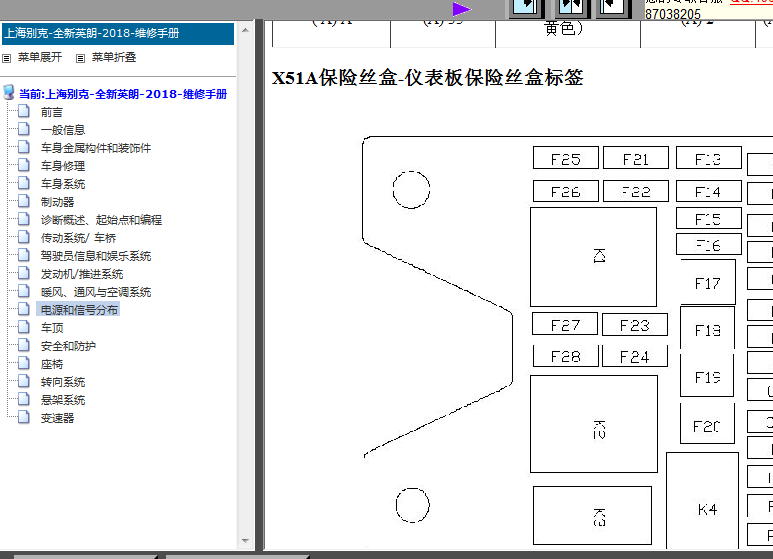Expand all menus with 菜单展开

pyautogui.click(x=40, y=57)
